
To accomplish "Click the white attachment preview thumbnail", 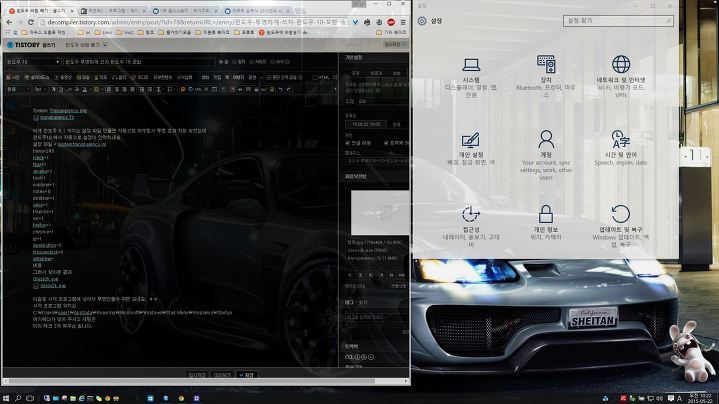I will point(380,213).
